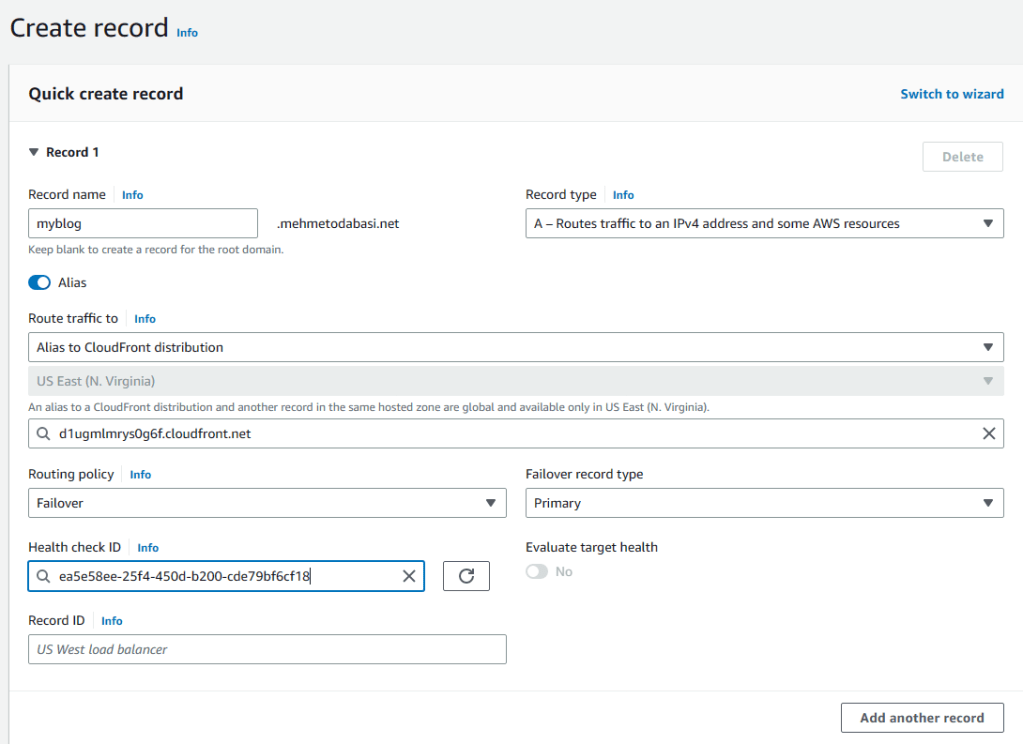Open the Route traffic to dropdown
This screenshot has height=744, width=1023.
[515, 348]
